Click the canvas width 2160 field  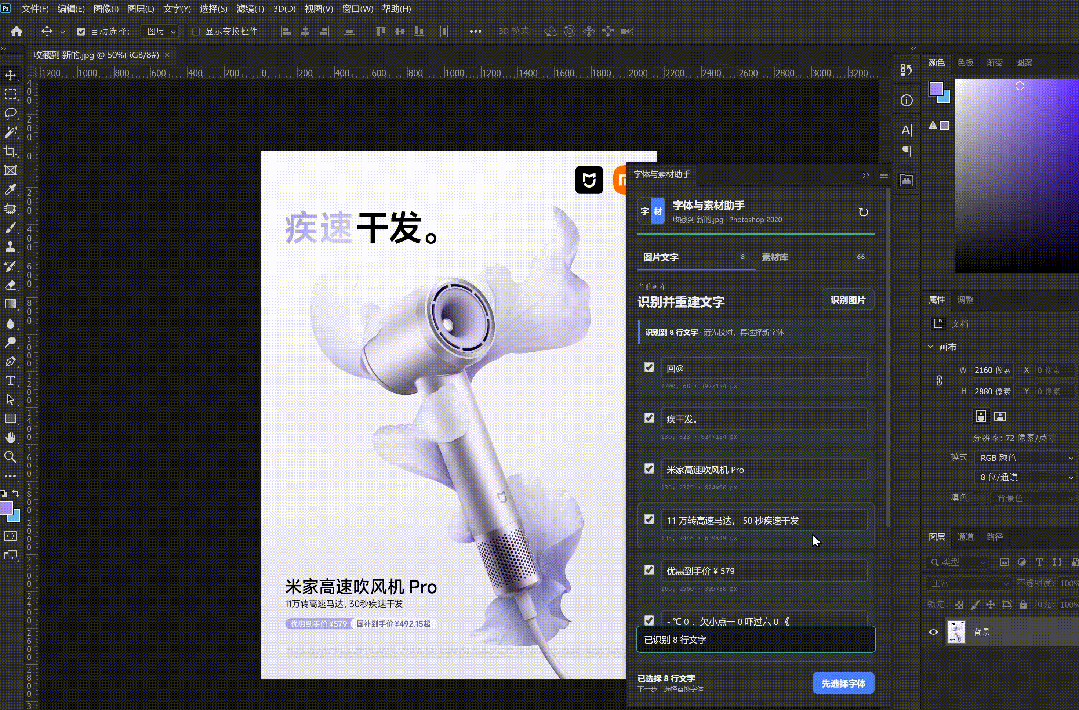coord(992,370)
